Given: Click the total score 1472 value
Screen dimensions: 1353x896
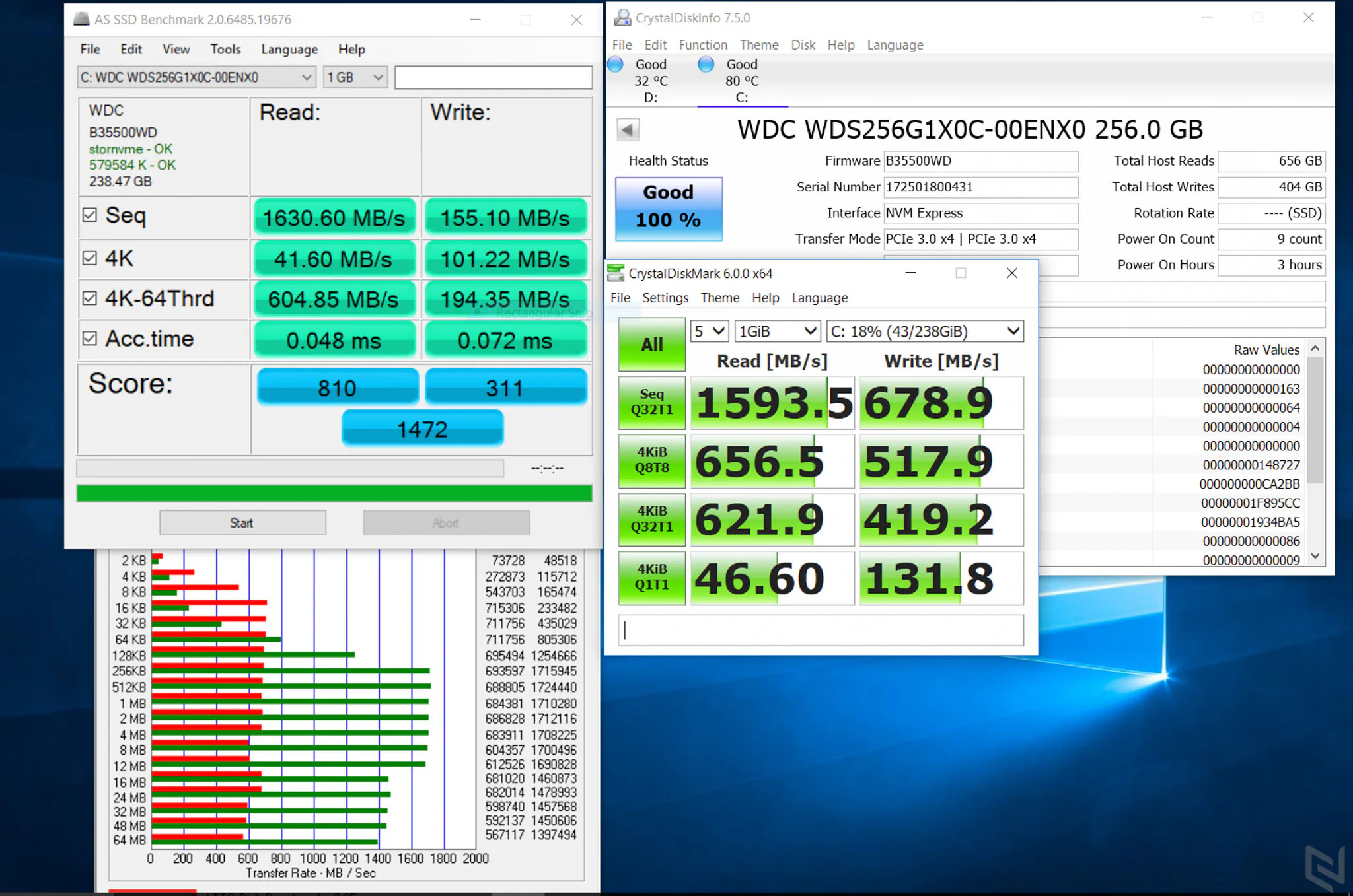Looking at the screenshot, I should (423, 429).
